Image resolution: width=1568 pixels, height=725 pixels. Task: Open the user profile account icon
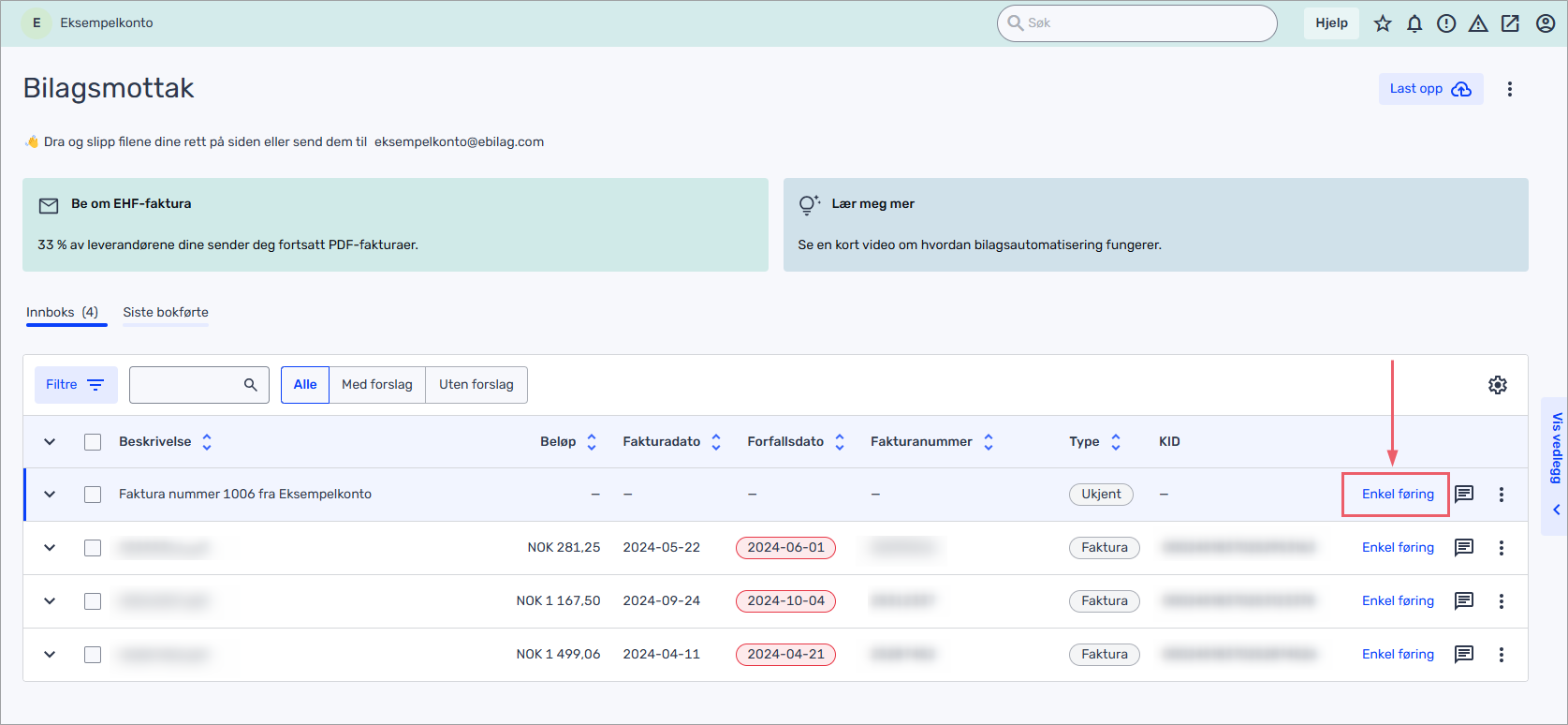(1546, 23)
